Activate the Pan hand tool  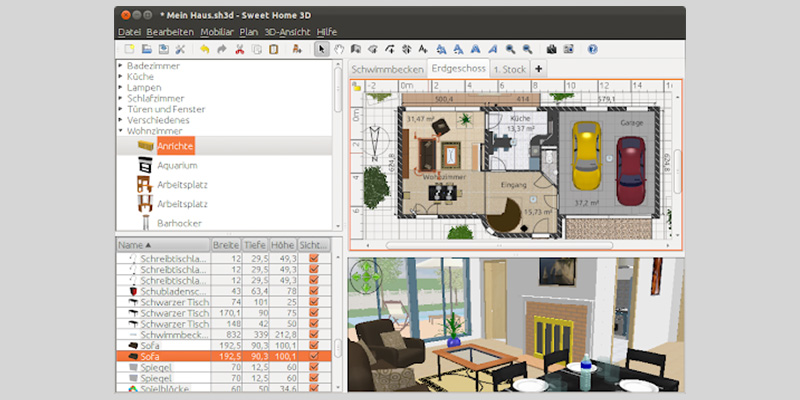point(339,49)
